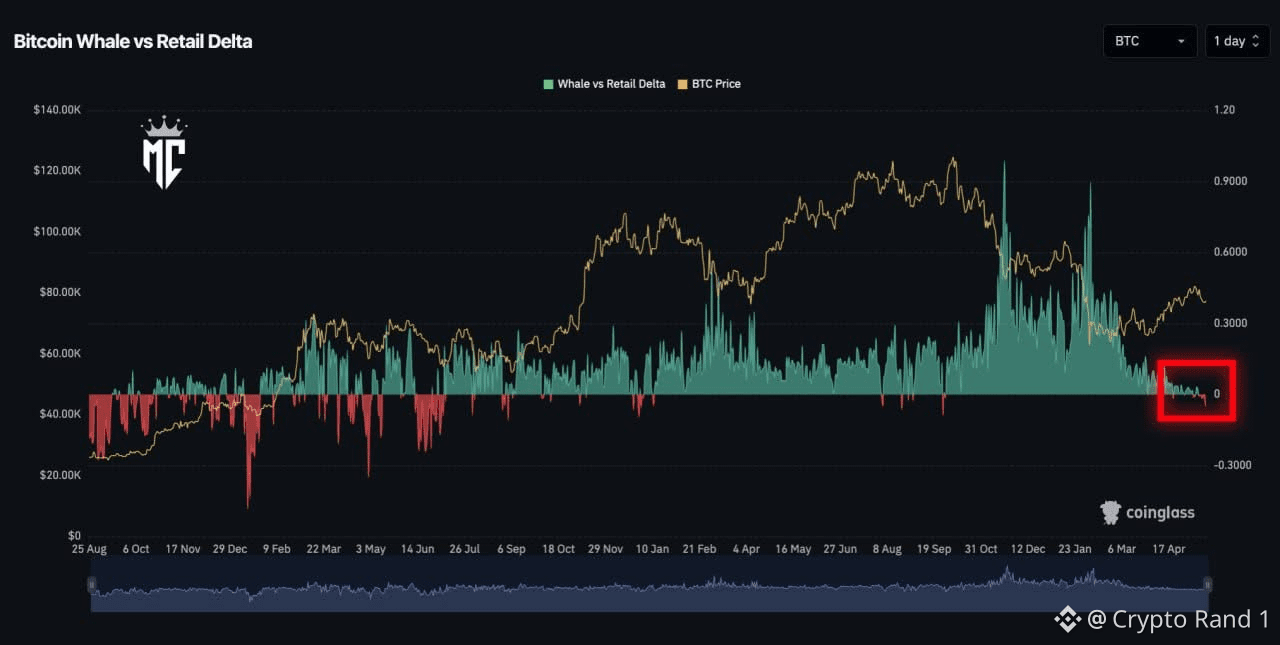
Task: Click the $140.00K price axis label
Action: [56, 110]
